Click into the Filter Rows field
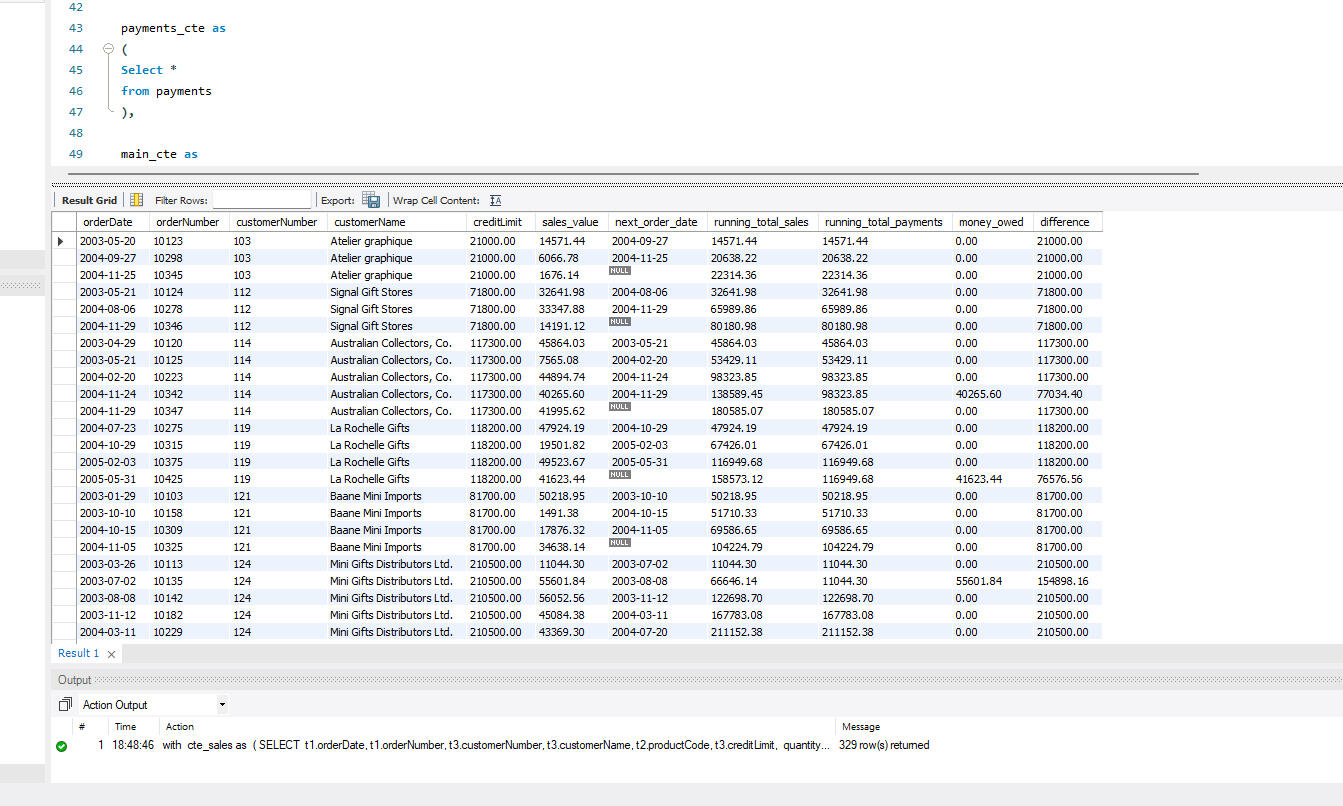1343x806 pixels. pyautogui.click(x=262, y=200)
